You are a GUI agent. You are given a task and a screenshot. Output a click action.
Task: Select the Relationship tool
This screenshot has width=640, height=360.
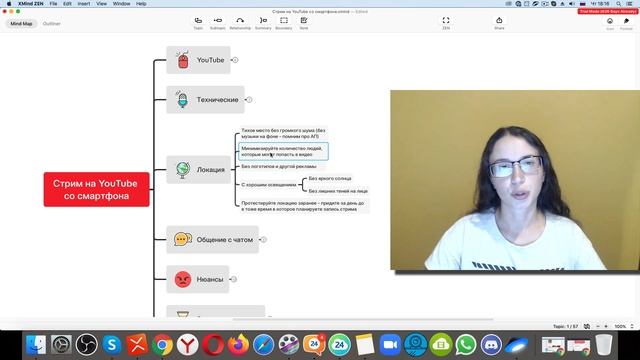(x=240, y=23)
